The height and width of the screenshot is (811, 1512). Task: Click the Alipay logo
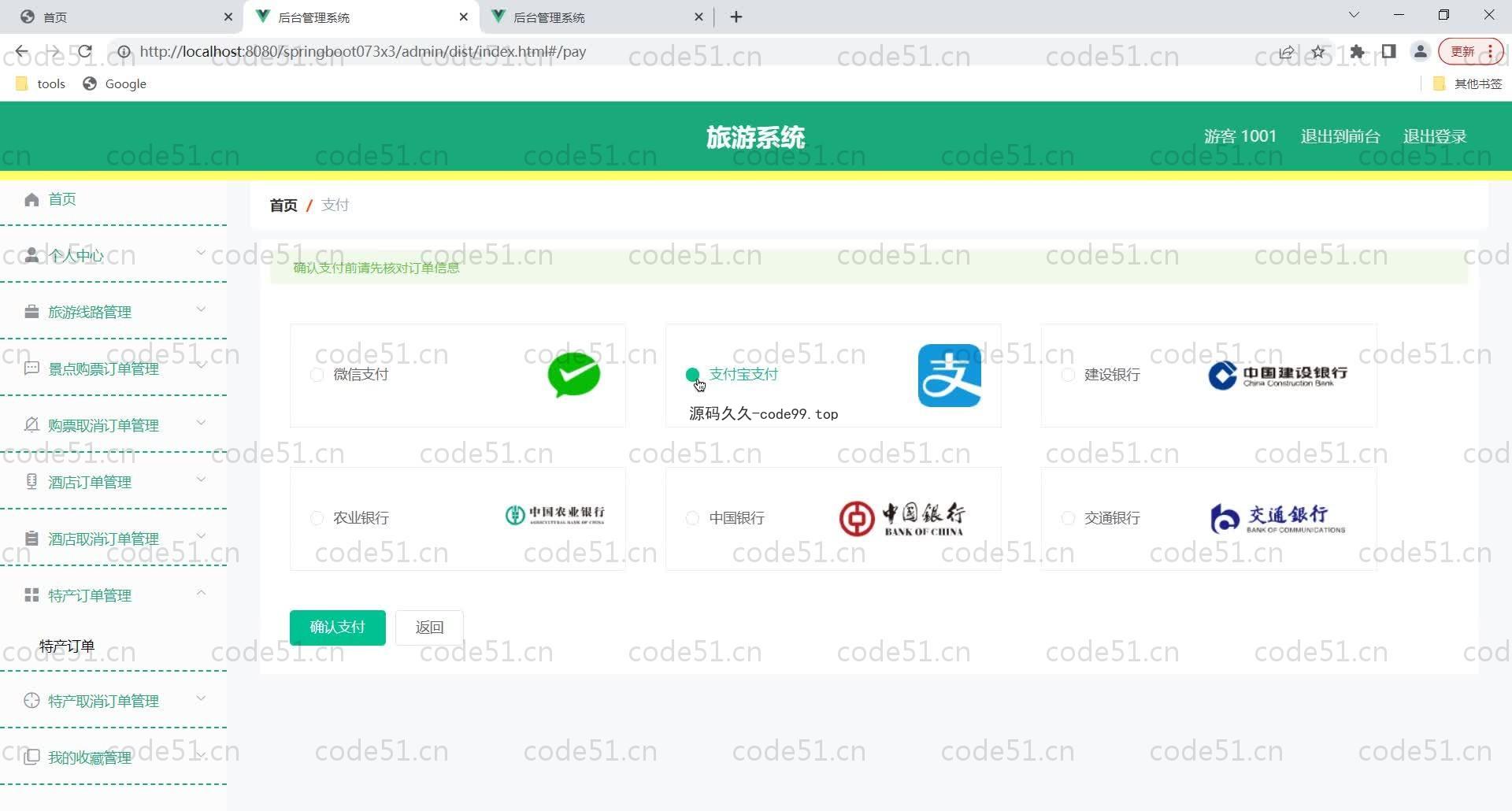950,376
